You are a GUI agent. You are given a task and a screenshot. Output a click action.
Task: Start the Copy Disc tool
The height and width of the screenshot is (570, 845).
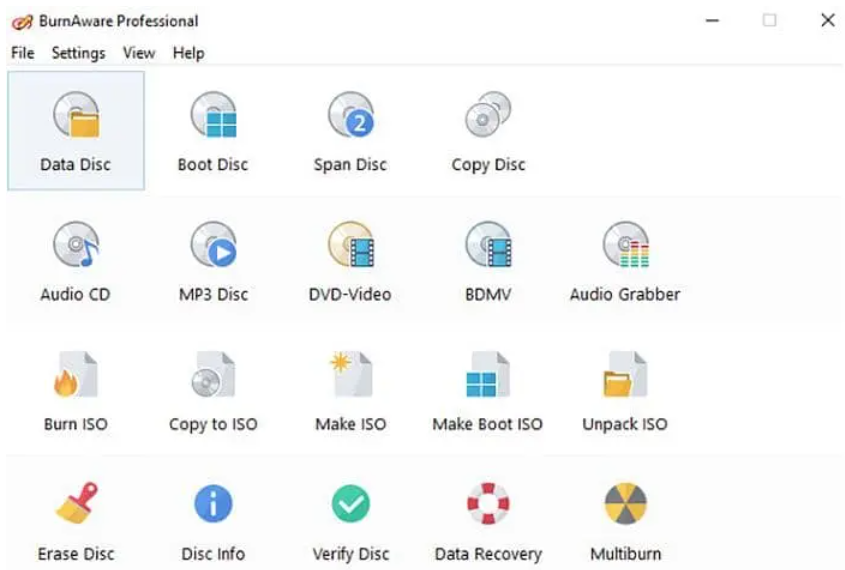[488, 130]
